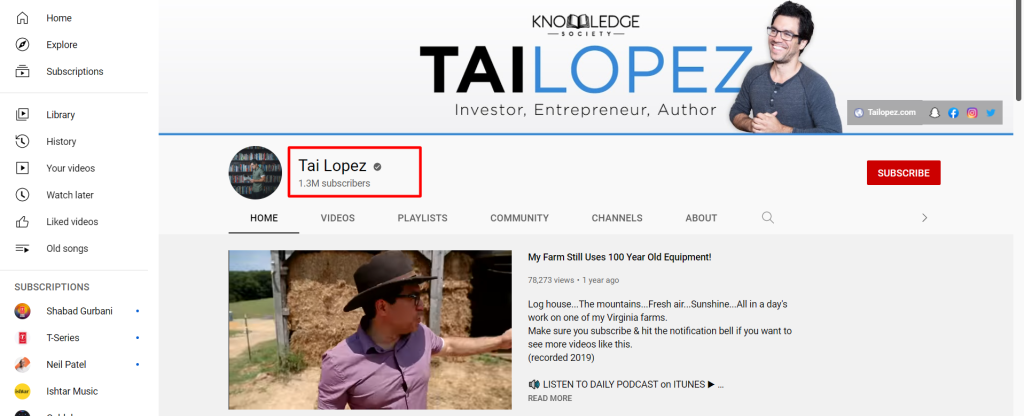Switch to the VIDEOS tab
The width and height of the screenshot is (1024, 416).
338,218
